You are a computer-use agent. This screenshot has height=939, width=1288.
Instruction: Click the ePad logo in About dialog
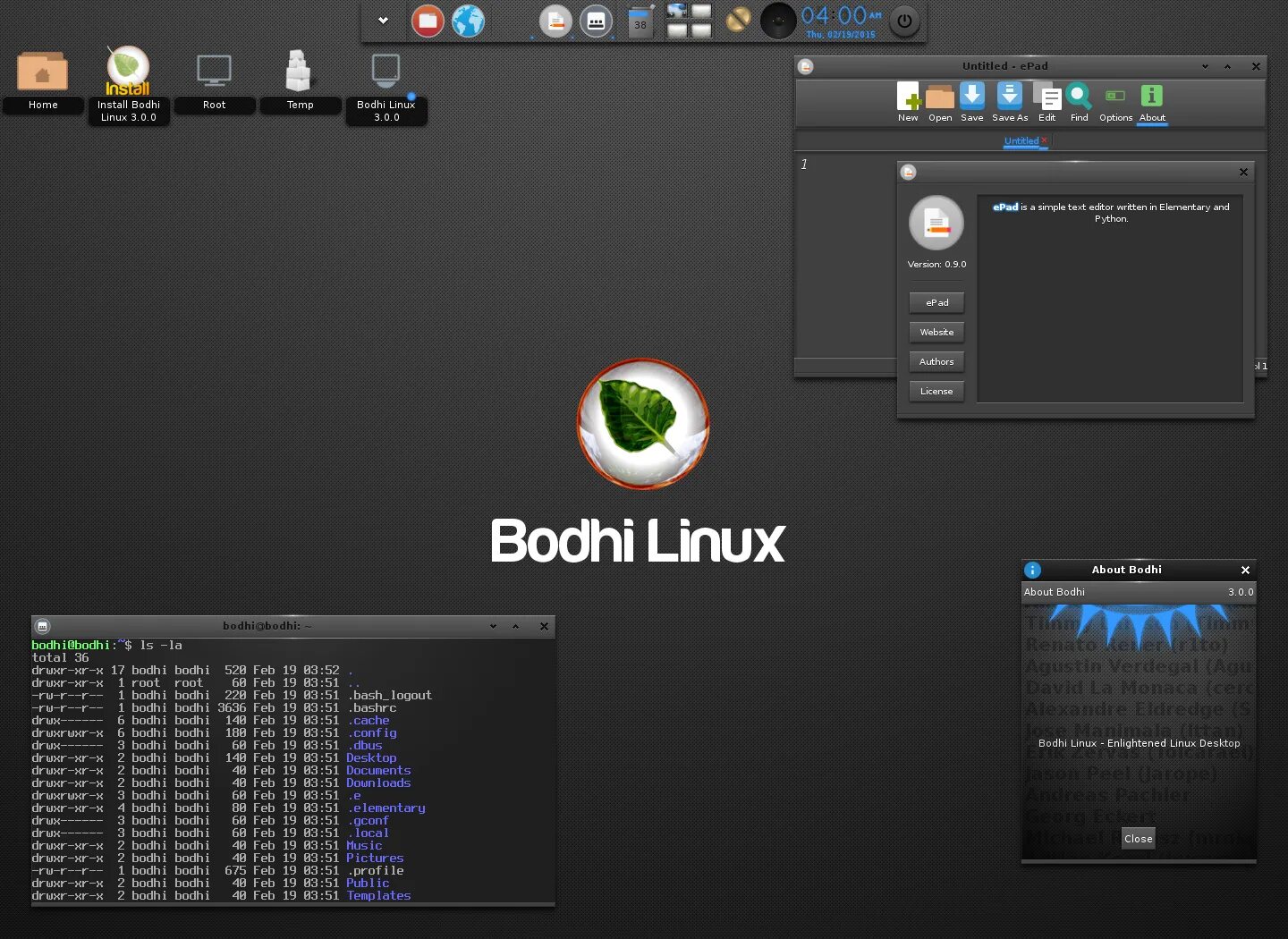tap(936, 223)
